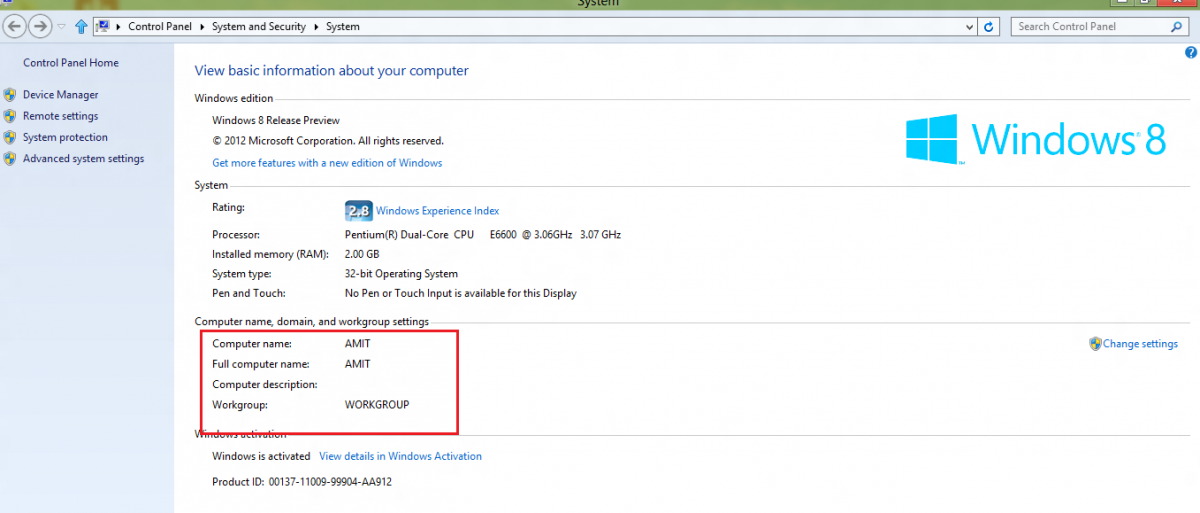Click the Product ID 00137-11009-99904-AA912 text
This screenshot has width=1200, height=513.
302,482
